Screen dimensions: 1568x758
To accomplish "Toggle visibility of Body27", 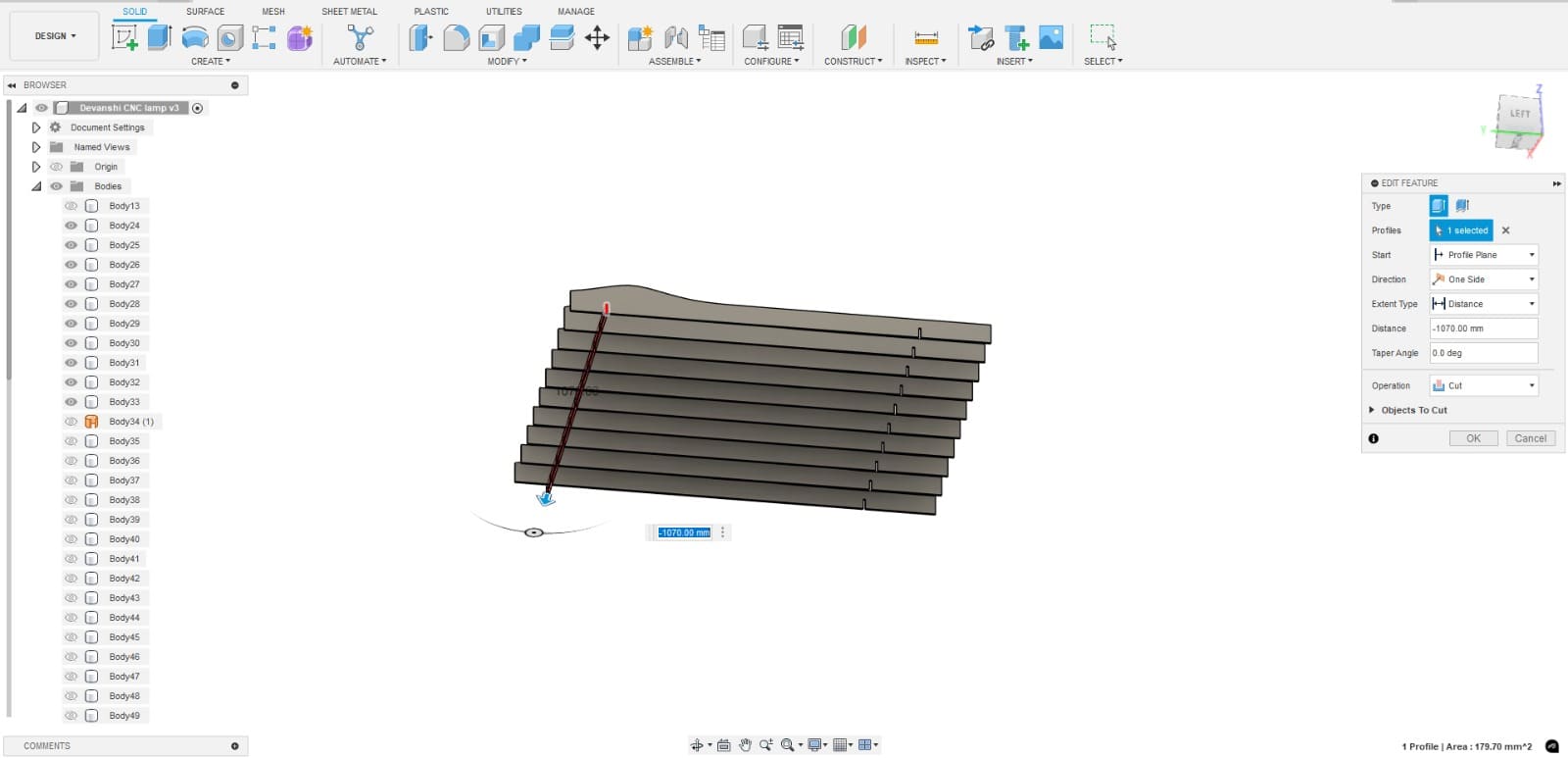I will tap(71, 284).
